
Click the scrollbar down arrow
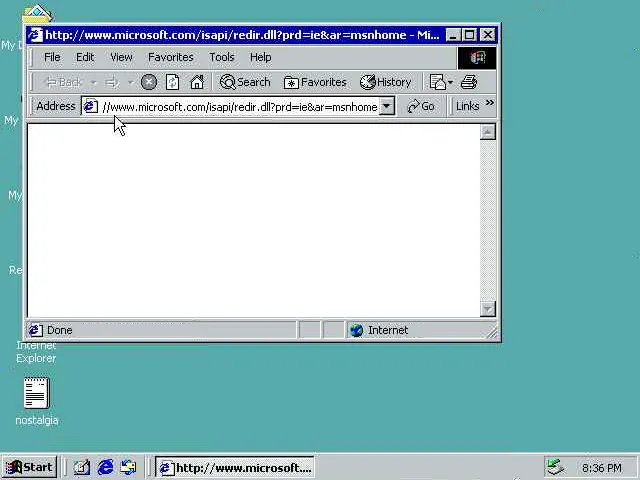coord(488,309)
